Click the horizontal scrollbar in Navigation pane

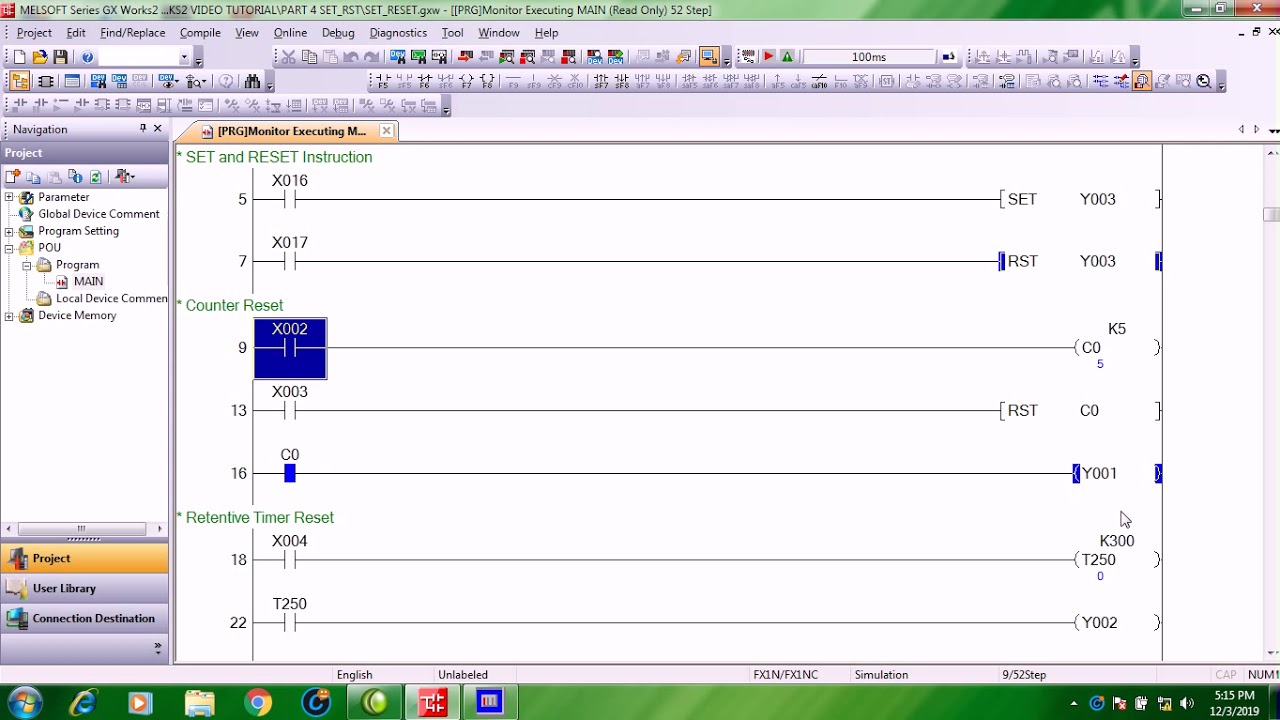(x=84, y=528)
